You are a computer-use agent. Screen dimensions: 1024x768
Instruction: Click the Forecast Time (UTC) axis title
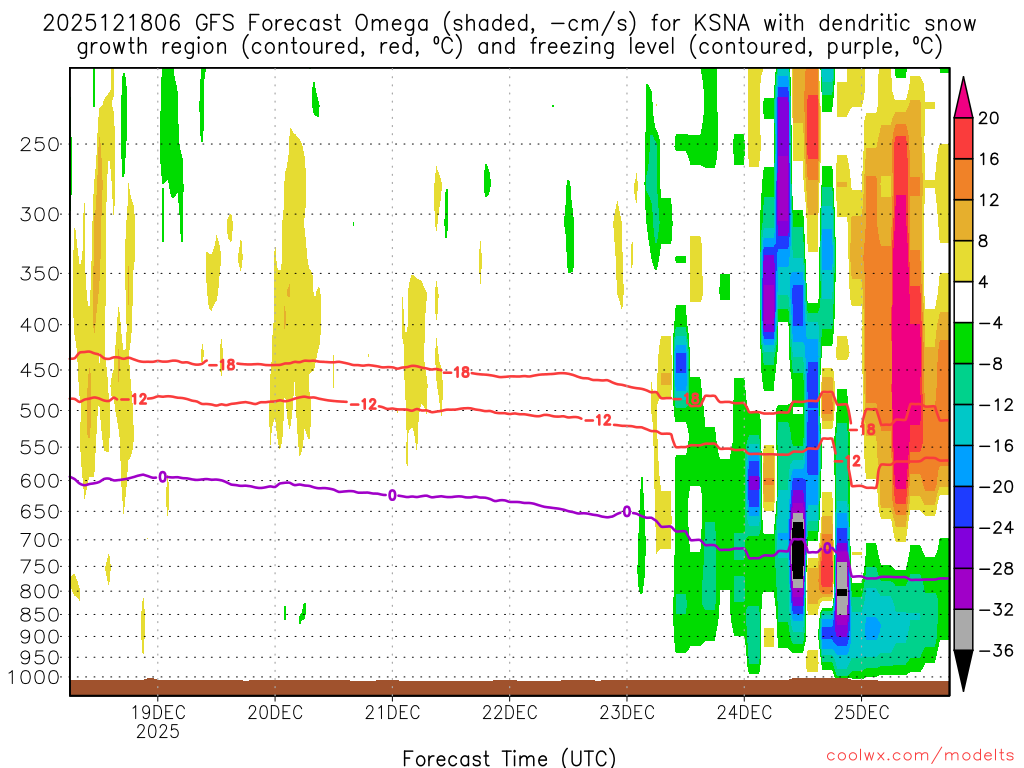tap(509, 757)
